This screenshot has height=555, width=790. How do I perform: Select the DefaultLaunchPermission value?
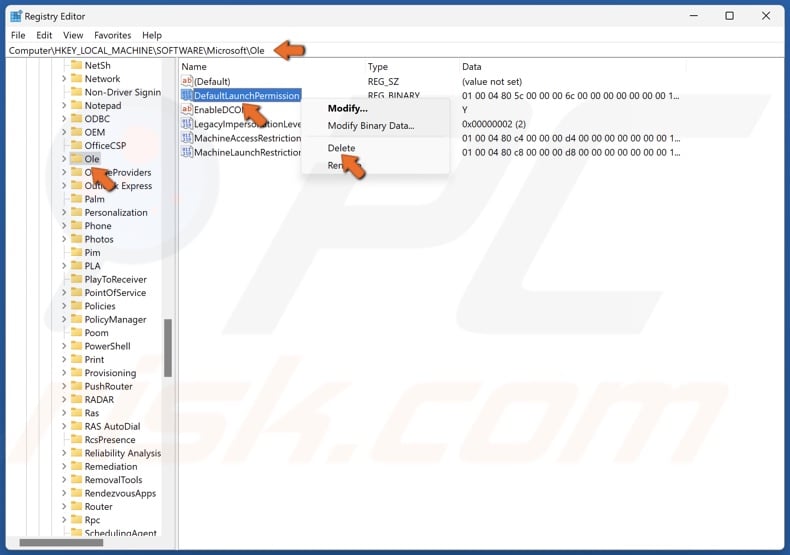pyautogui.click(x=246, y=95)
